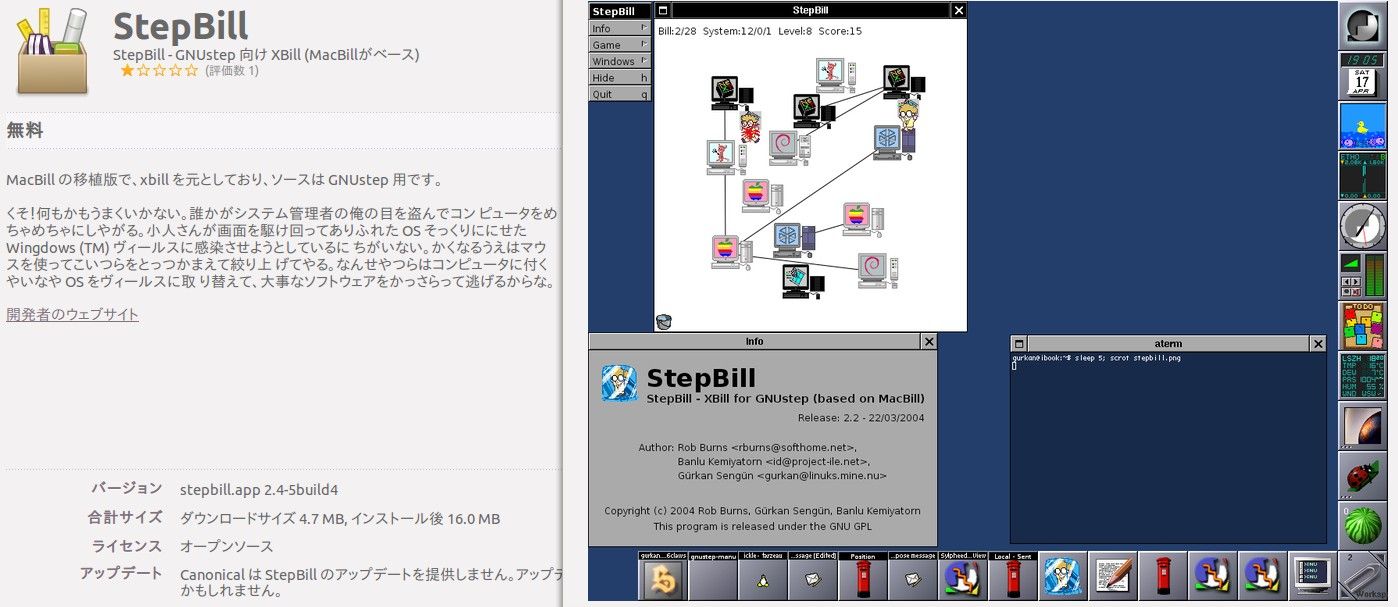Click the exploding Bill character
This screenshot has width=1398, height=607.
[x=750, y=127]
